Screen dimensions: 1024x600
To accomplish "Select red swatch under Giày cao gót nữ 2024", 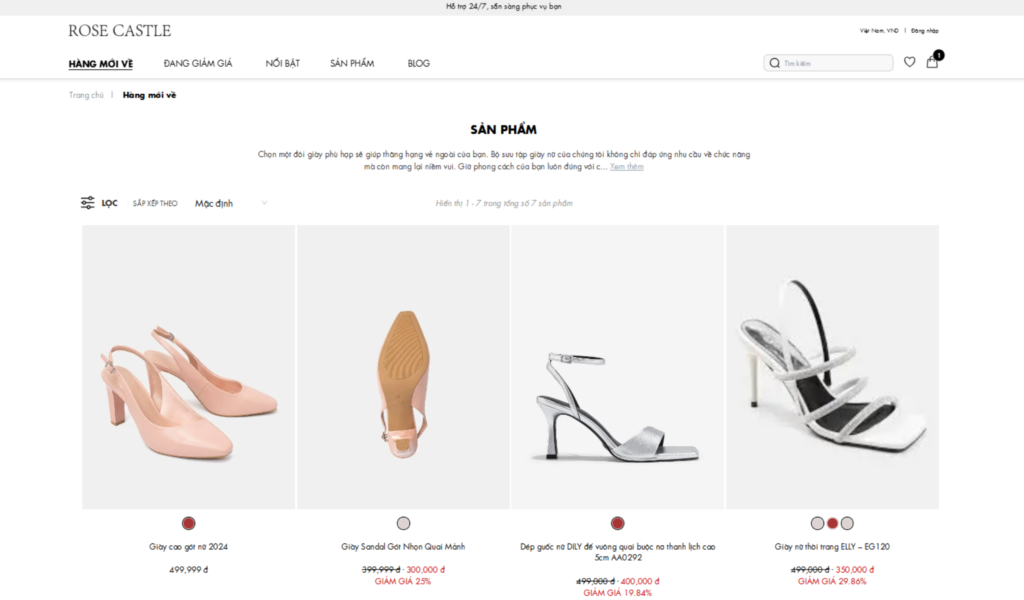I will click(189, 523).
